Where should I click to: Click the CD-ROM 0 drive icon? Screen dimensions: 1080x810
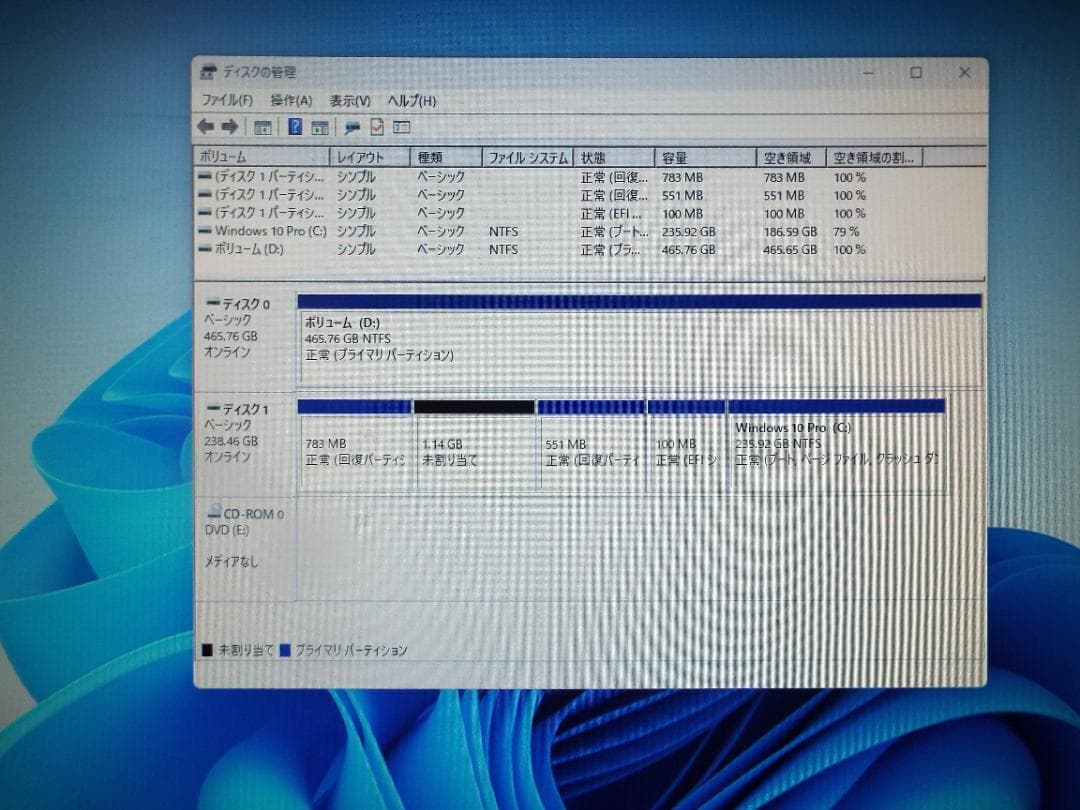[213, 512]
